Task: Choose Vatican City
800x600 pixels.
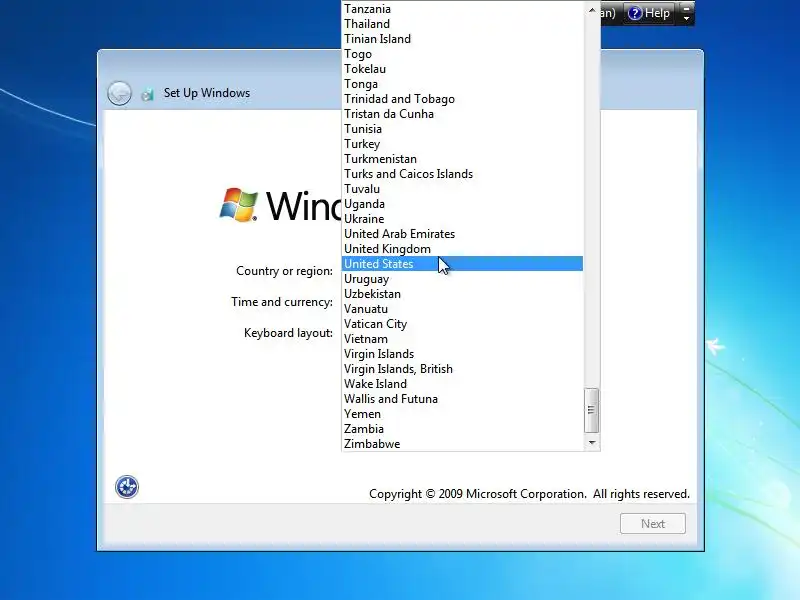Action: [462, 324]
